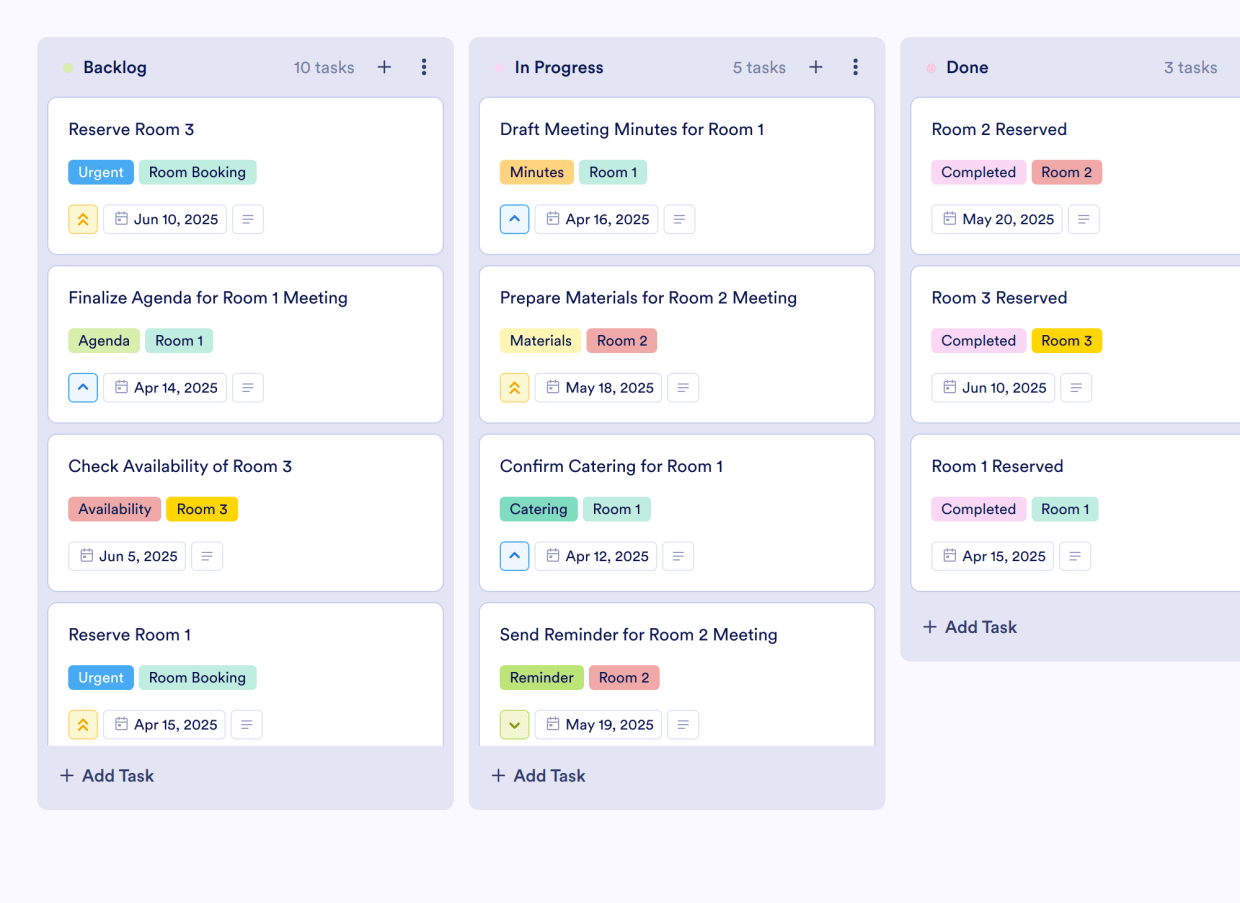1240x903 pixels.
Task: Click the down chevron on Send Reminder card
Action: click(x=514, y=724)
